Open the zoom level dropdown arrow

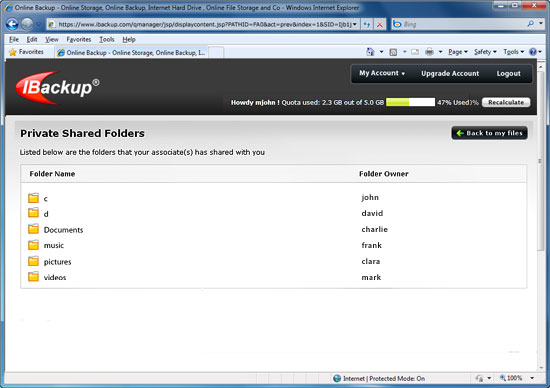pos(532,378)
